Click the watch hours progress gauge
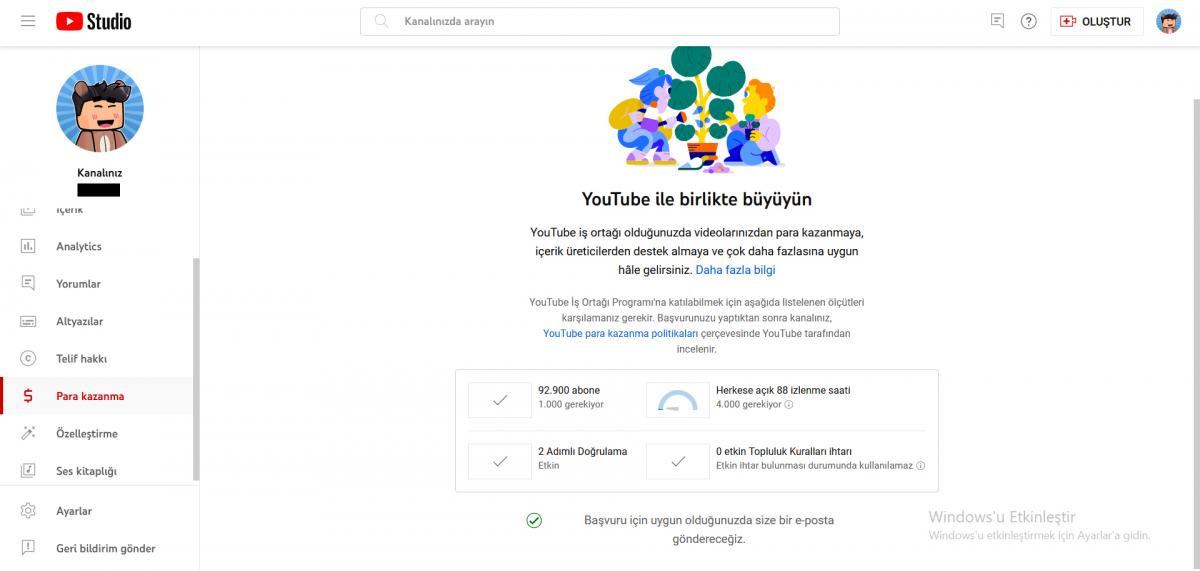This screenshot has width=1200, height=571. pyautogui.click(x=678, y=400)
